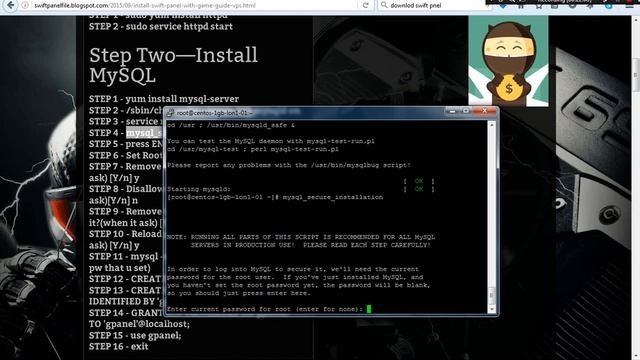Reload the page with the refresh icon
This screenshot has width=640, height=360.
click(x=365, y=5)
